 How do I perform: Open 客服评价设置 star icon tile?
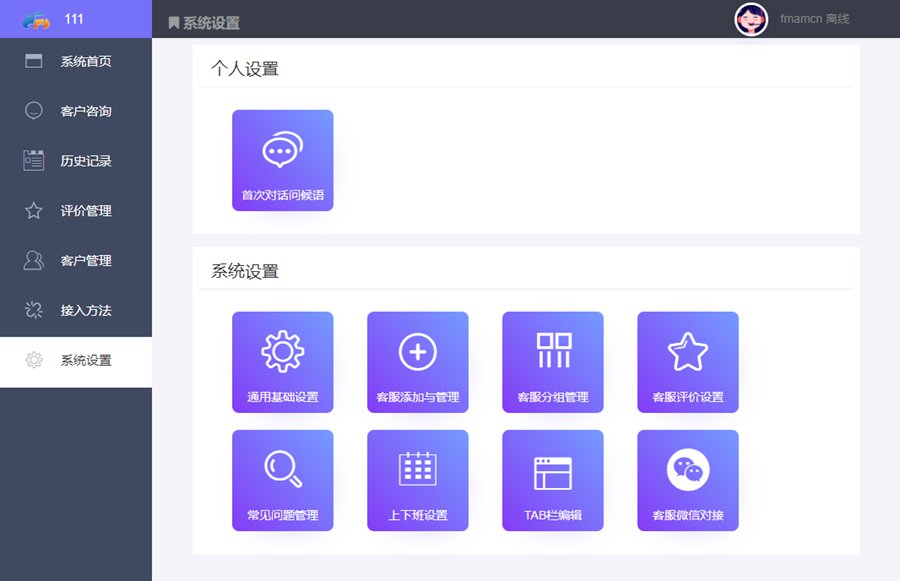click(687, 362)
